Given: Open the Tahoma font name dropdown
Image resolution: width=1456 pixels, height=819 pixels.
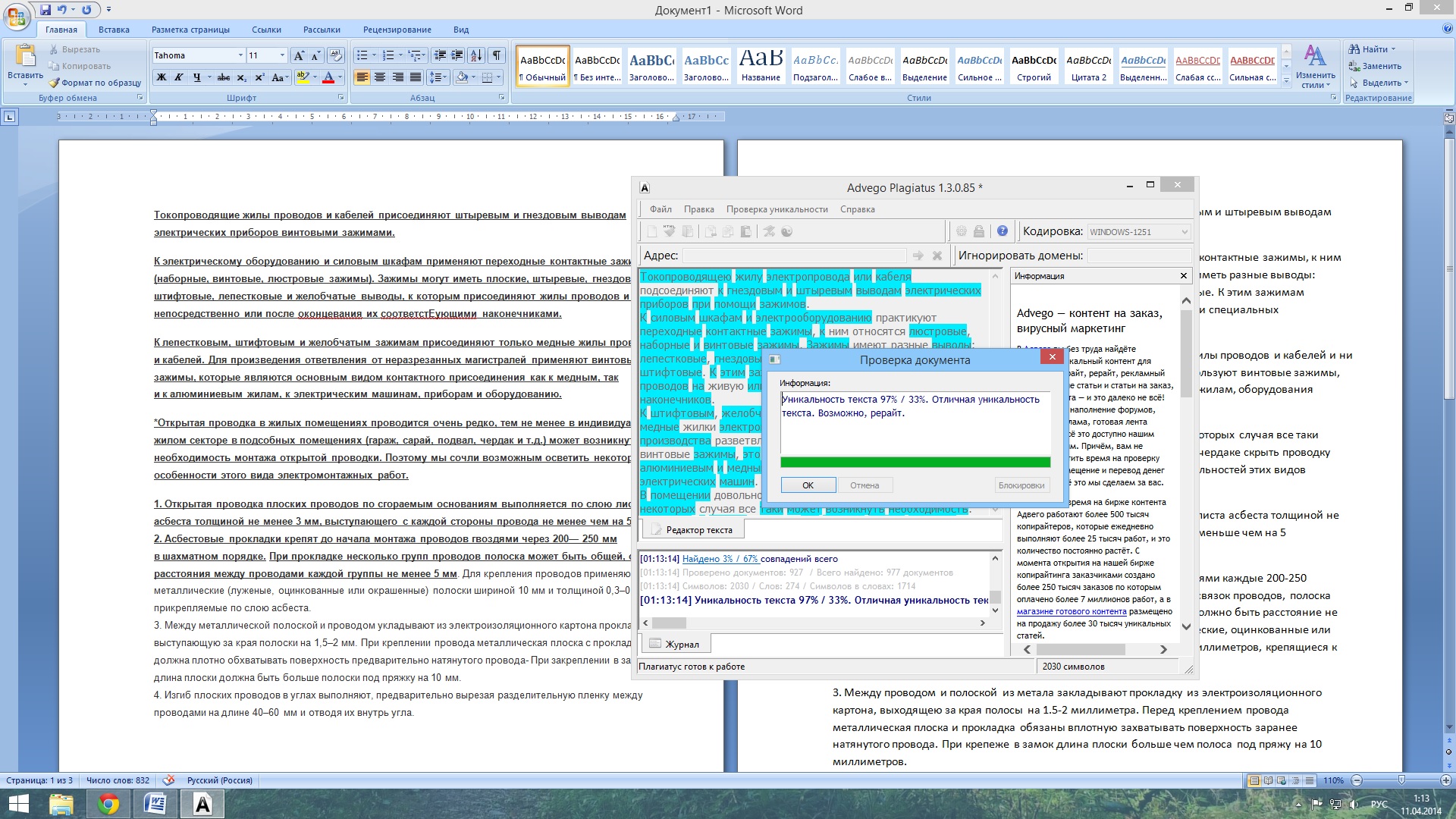Looking at the screenshot, I should tap(240, 55).
